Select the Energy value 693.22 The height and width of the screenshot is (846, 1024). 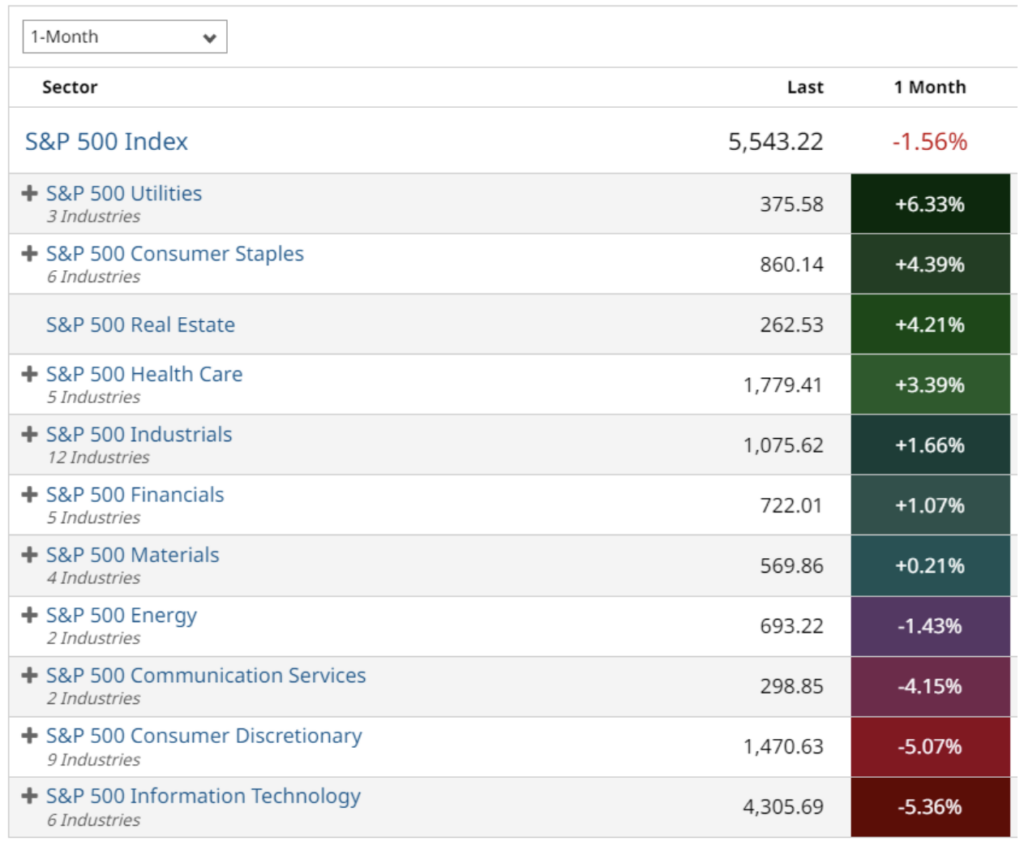pos(792,626)
